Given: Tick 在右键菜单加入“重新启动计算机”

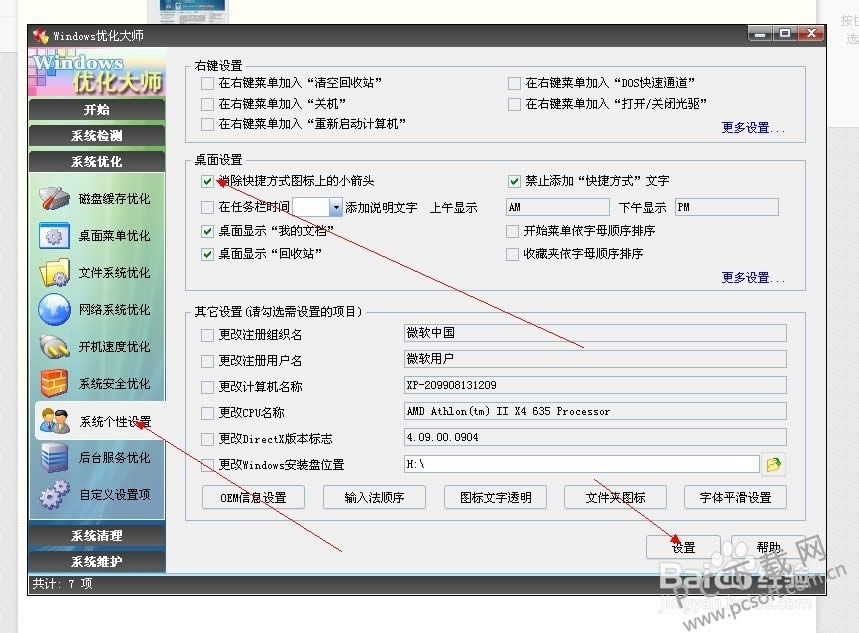Looking at the screenshot, I should [207, 124].
